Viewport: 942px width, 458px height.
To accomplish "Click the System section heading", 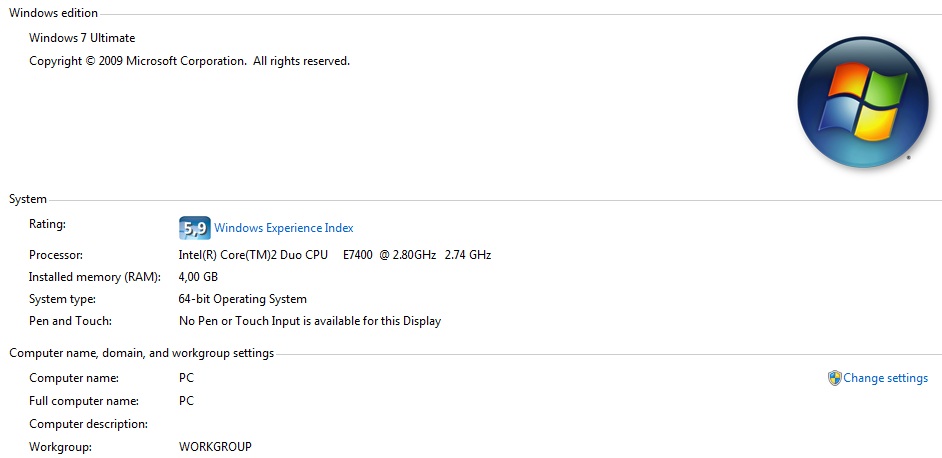I will [28, 199].
